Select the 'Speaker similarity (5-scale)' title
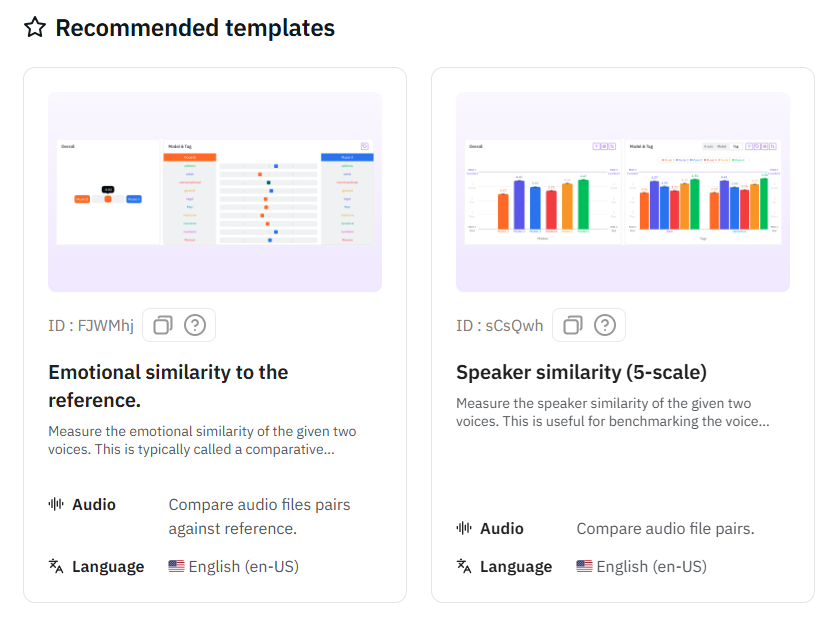This screenshot has width=839, height=624. point(581,373)
